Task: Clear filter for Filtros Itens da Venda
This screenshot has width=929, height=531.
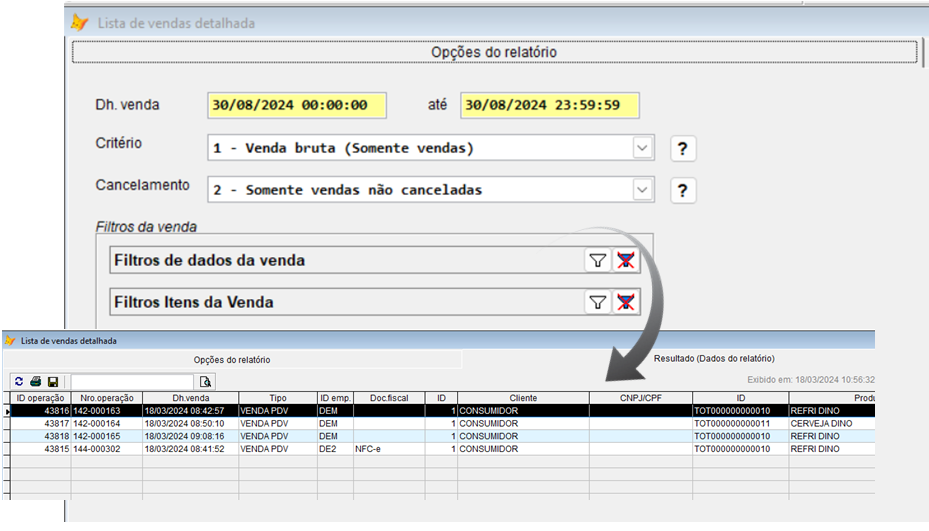Action: pos(626,302)
